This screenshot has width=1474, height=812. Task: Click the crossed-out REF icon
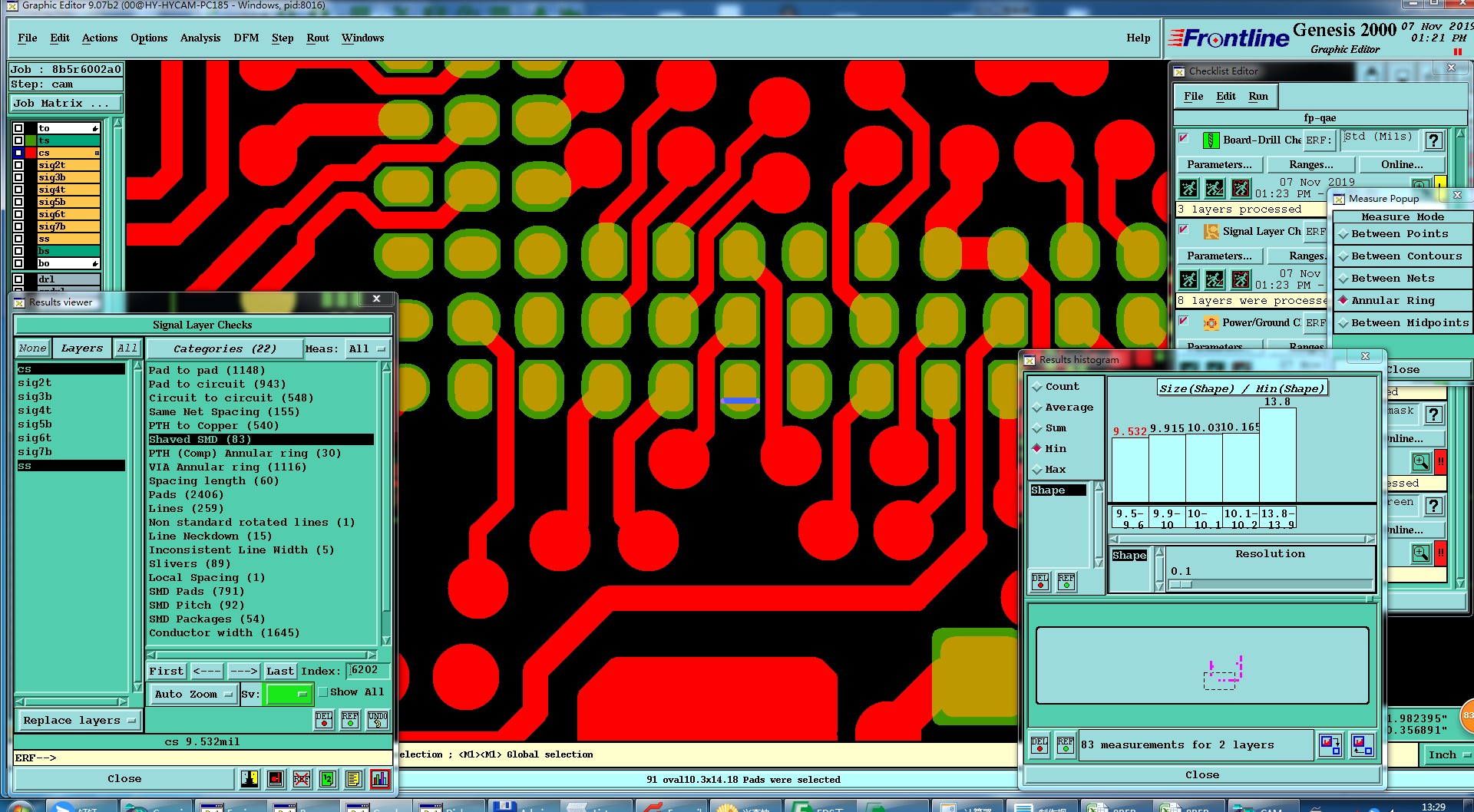(301, 779)
